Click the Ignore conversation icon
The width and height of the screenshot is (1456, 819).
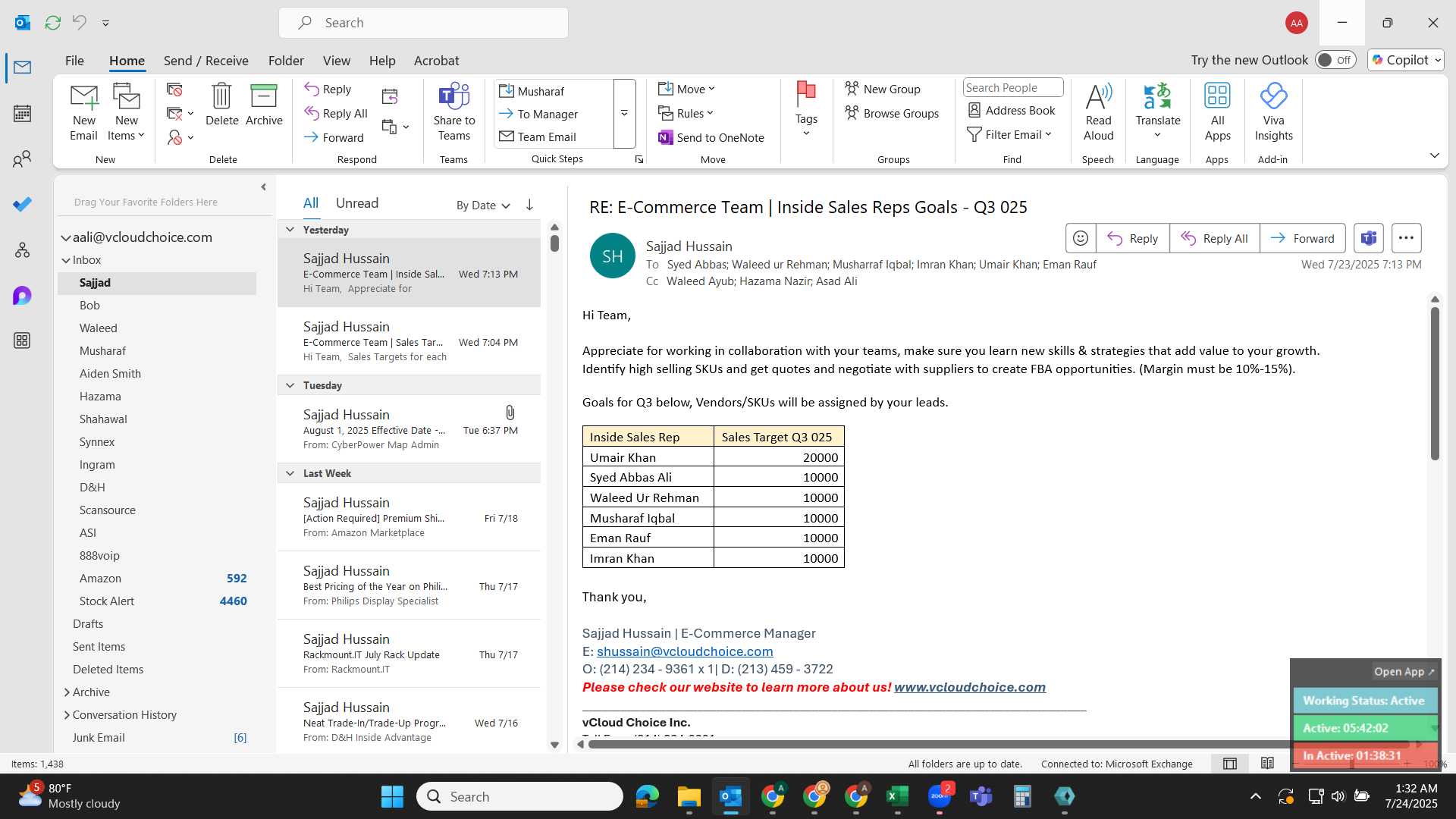(x=174, y=90)
